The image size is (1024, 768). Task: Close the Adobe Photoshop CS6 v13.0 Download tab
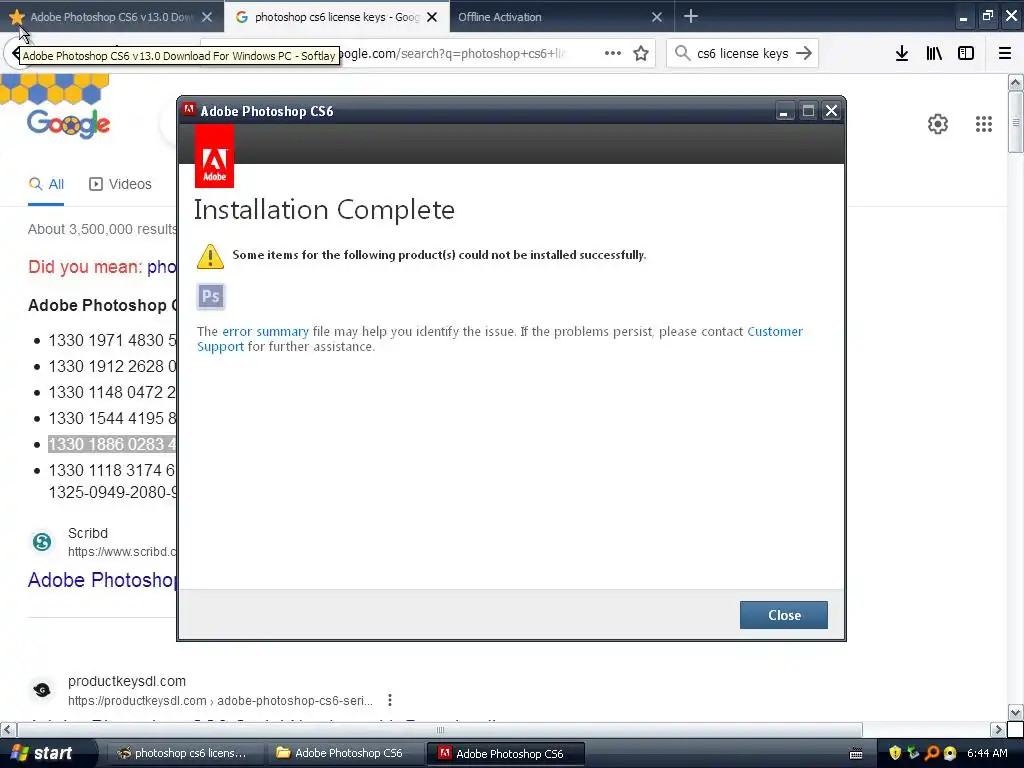207,17
